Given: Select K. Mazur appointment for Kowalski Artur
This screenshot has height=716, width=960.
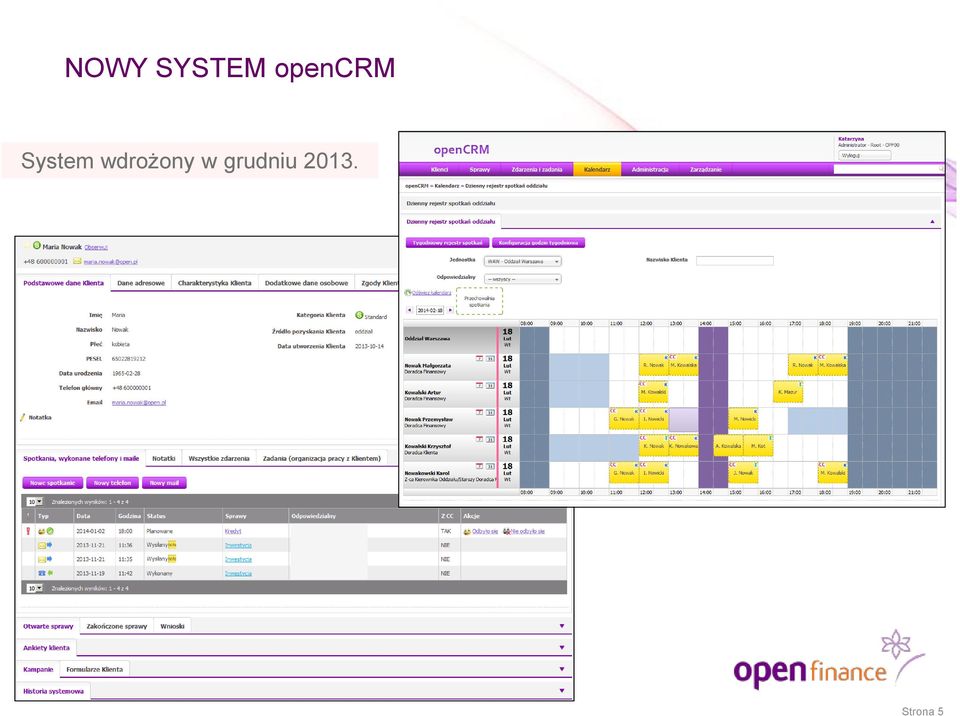Looking at the screenshot, I should (x=788, y=391).
